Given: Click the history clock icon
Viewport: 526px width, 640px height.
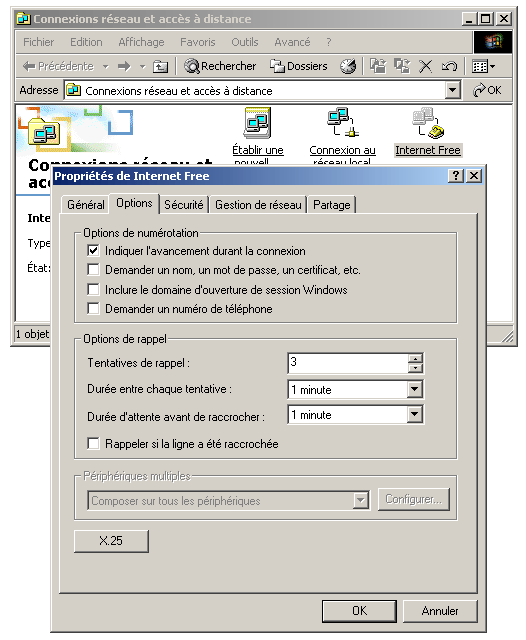Looking at the screenshot, I should [348, 66].
